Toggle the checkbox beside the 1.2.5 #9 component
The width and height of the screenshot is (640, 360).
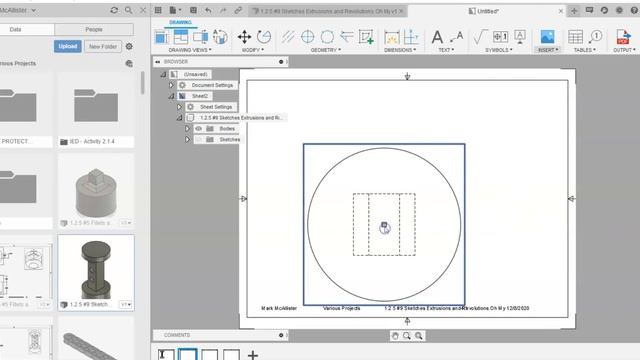pos(191,118)
